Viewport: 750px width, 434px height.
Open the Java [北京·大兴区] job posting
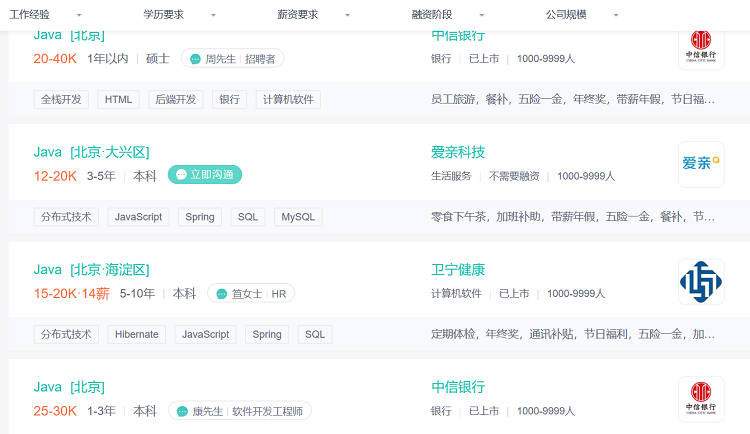91,152
